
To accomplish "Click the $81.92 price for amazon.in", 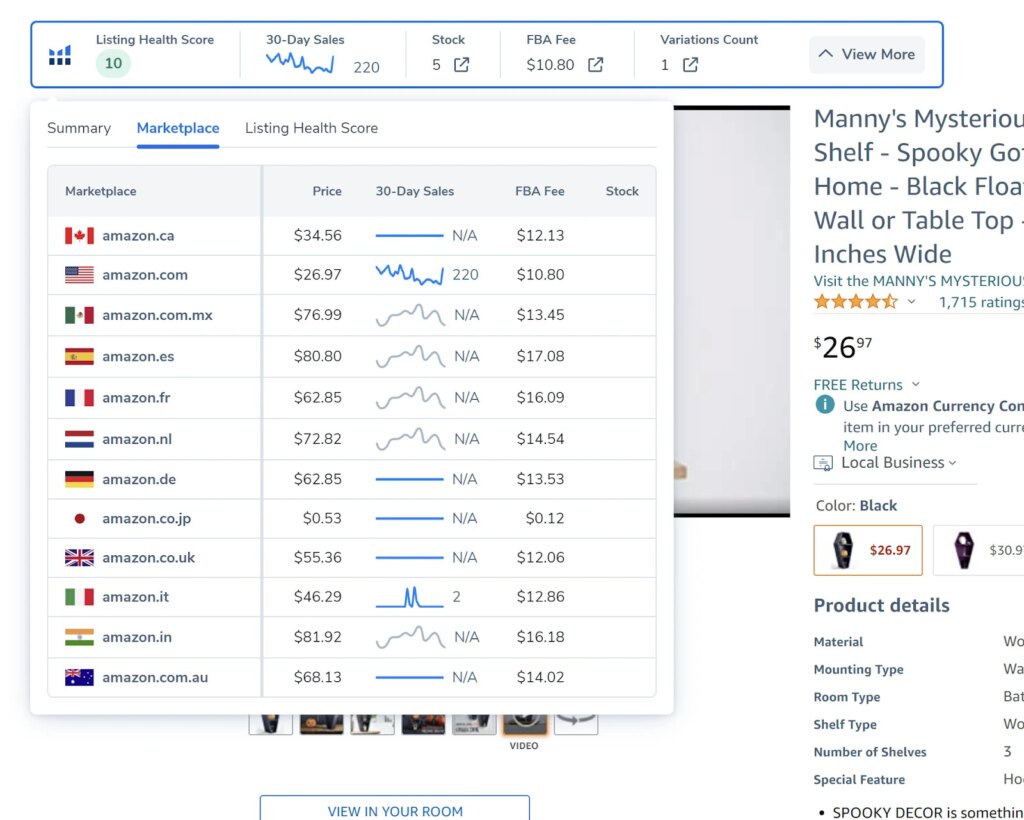I will [x=317, y=637].
